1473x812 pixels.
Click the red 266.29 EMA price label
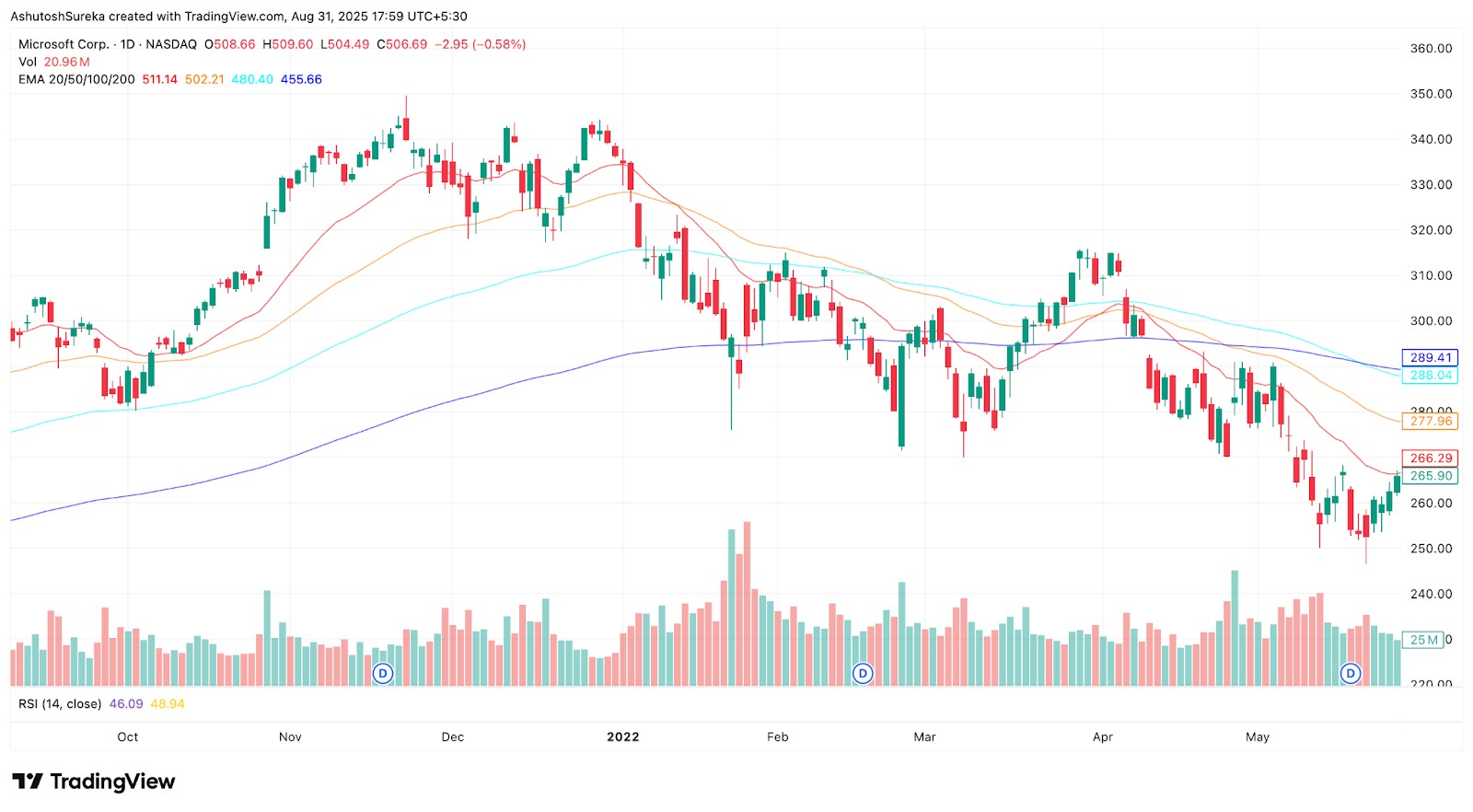coord(1430,458)
